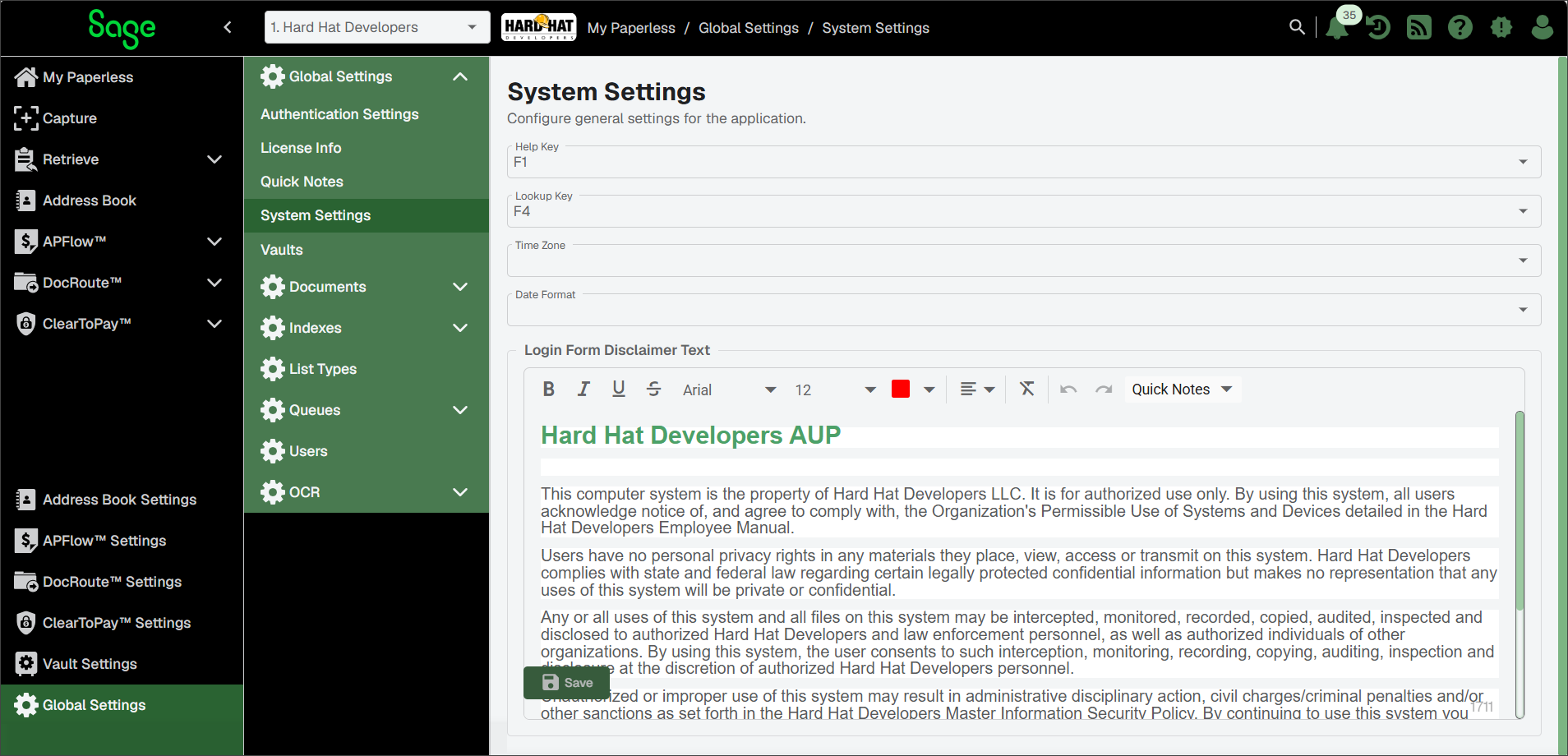Image resolution: width=1568 pixels, height=756 pixels.
Task: Open the help question mark icon
Action: 1460,28
